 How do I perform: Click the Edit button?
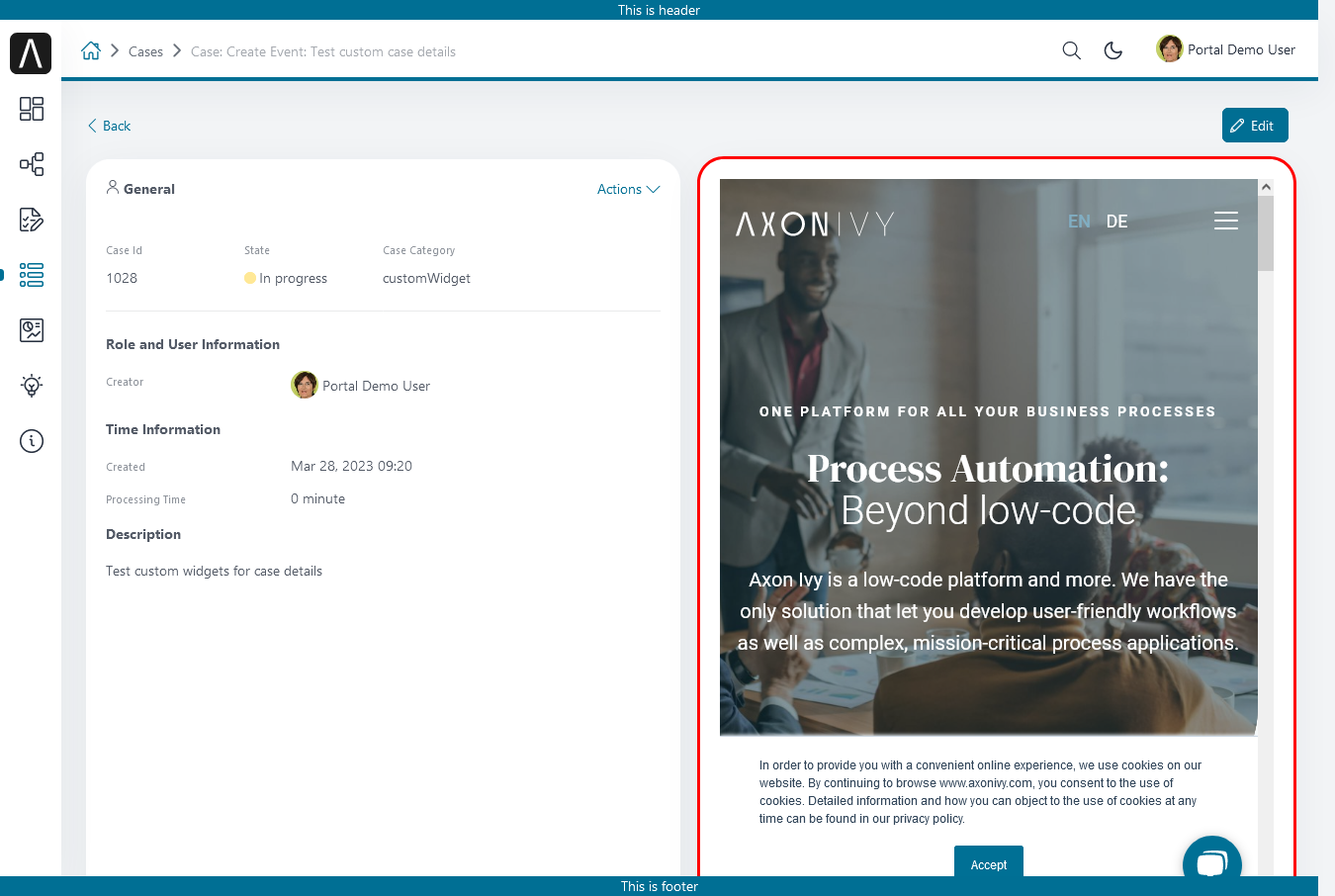[1255, 126]
